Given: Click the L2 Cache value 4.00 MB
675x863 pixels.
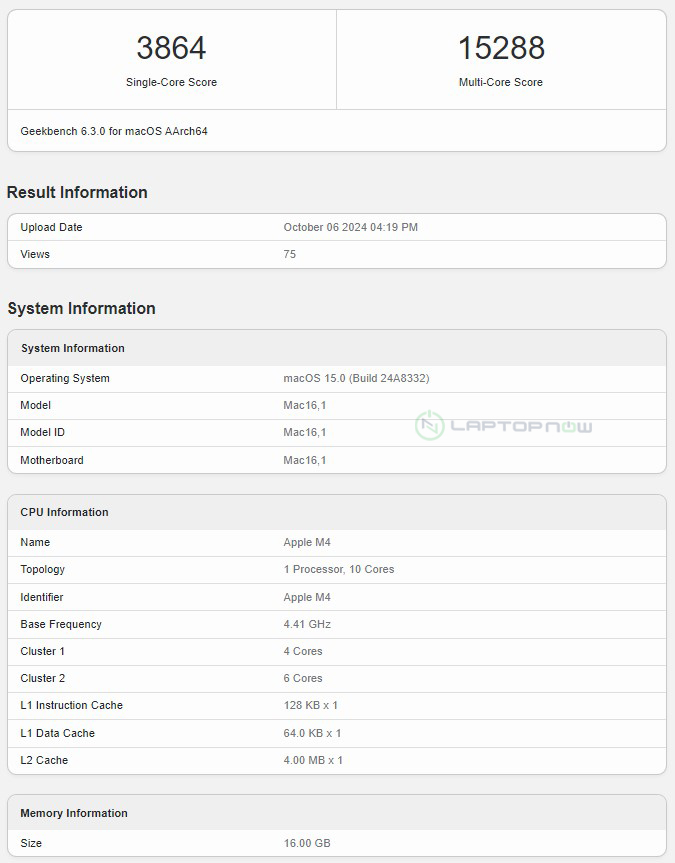Looking at the screenshot, I should click(313, 760).
